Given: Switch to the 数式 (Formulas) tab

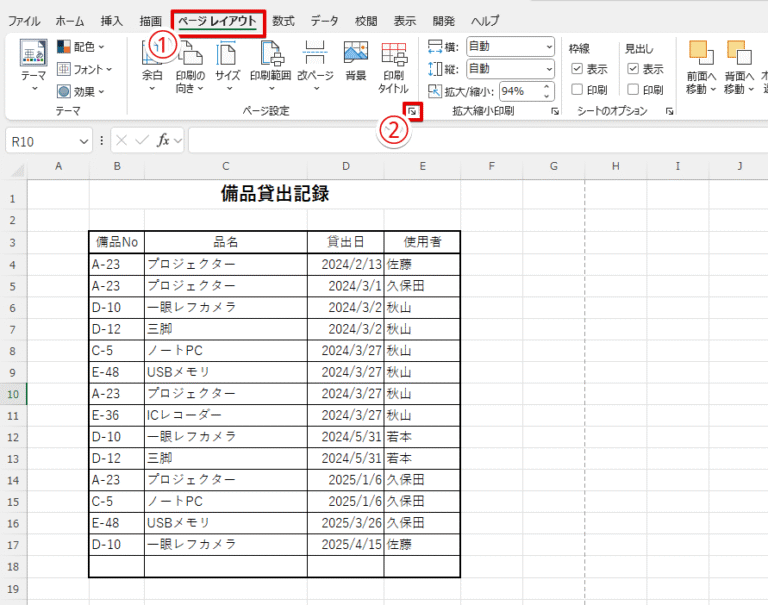Looking at the screenshot, I should pos(284,20).
